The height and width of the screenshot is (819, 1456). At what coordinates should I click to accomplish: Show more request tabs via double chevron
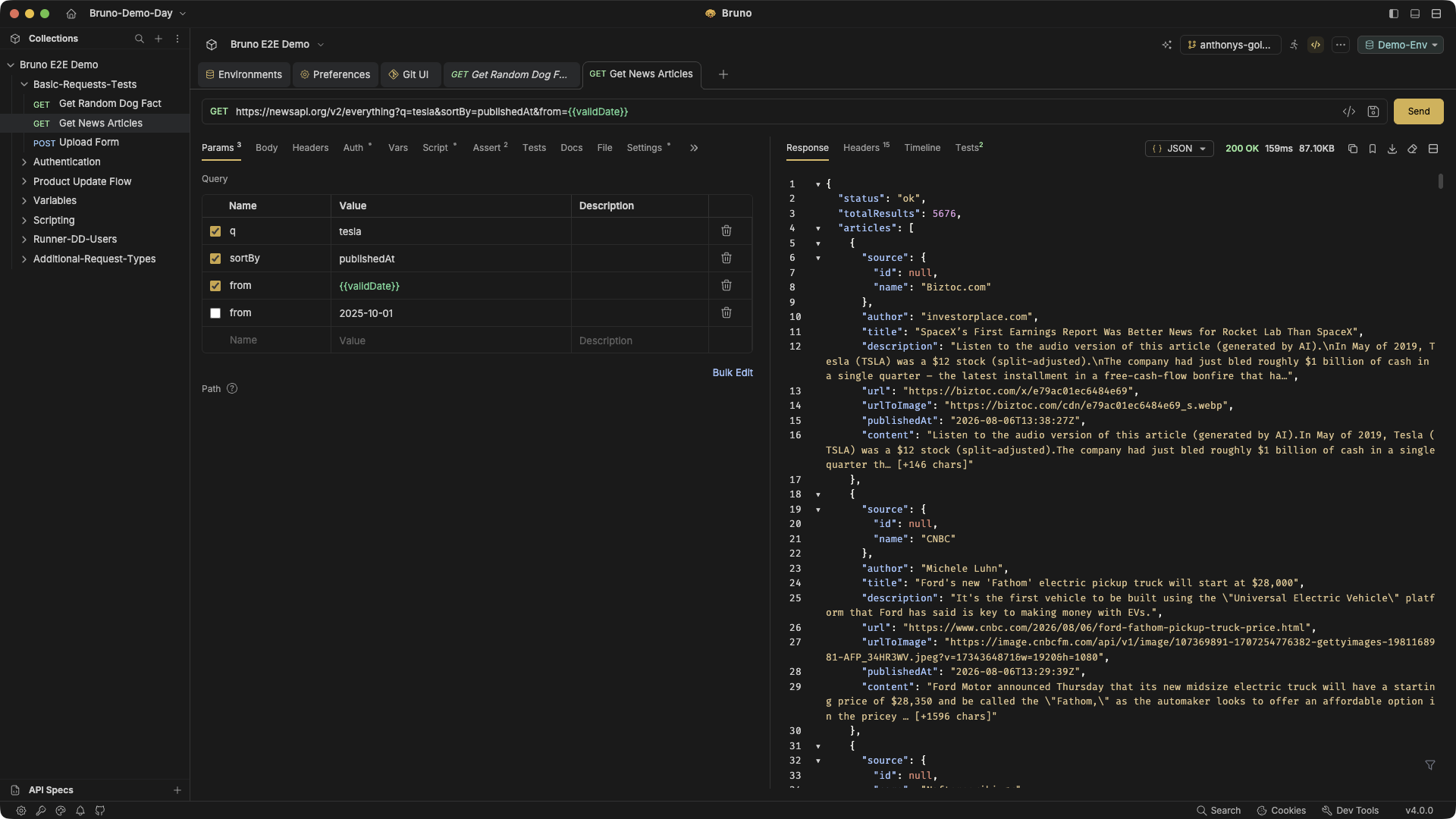[x=694, y=148]
